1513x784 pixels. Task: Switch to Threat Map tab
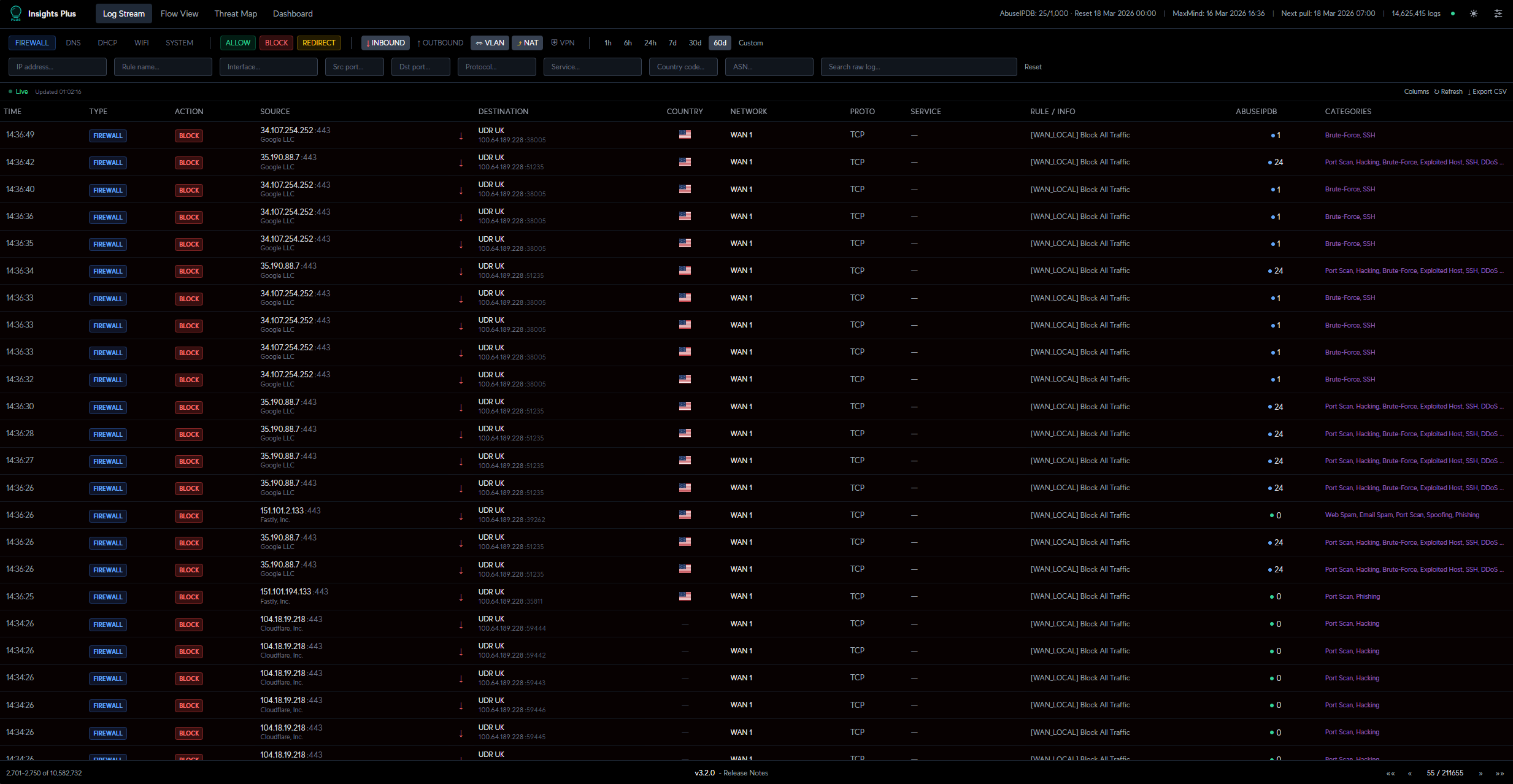click(236, 13)
